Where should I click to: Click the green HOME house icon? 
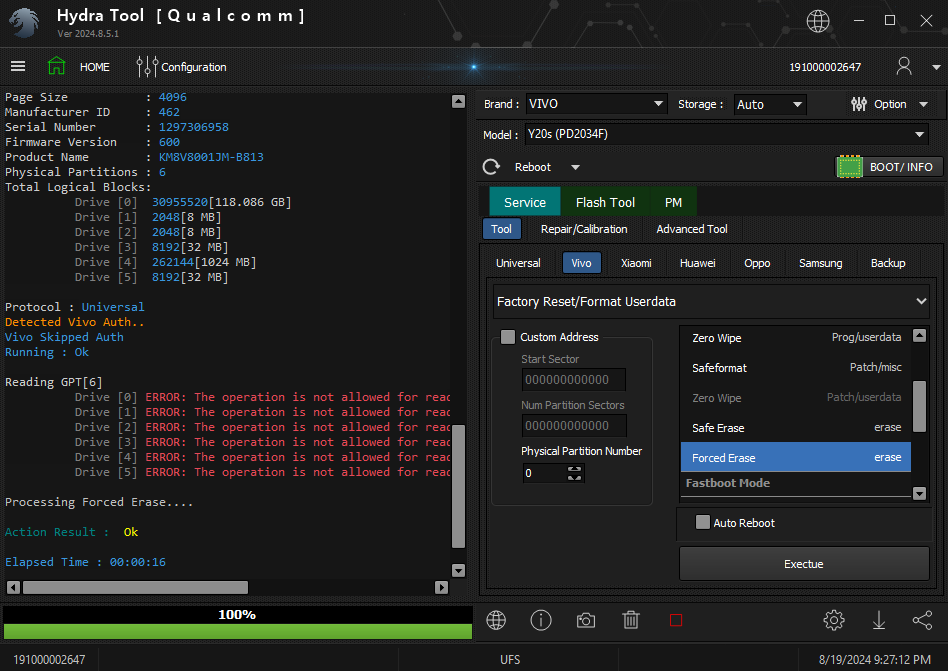pos(57,67)
